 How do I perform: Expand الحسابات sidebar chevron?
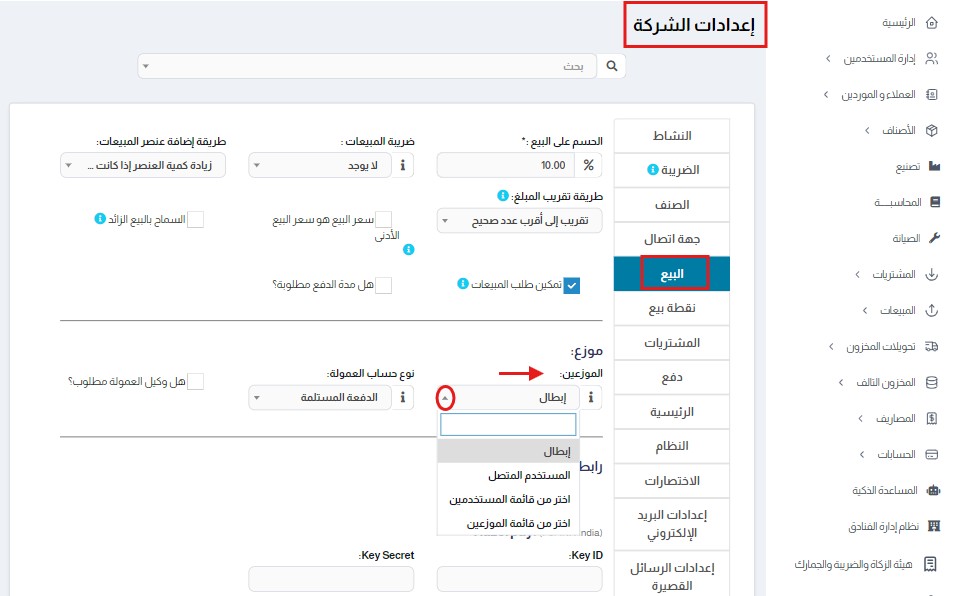tap(862, 454)
